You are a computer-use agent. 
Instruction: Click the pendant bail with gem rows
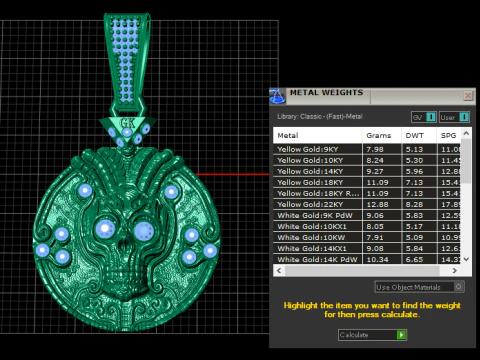[127, 62]
